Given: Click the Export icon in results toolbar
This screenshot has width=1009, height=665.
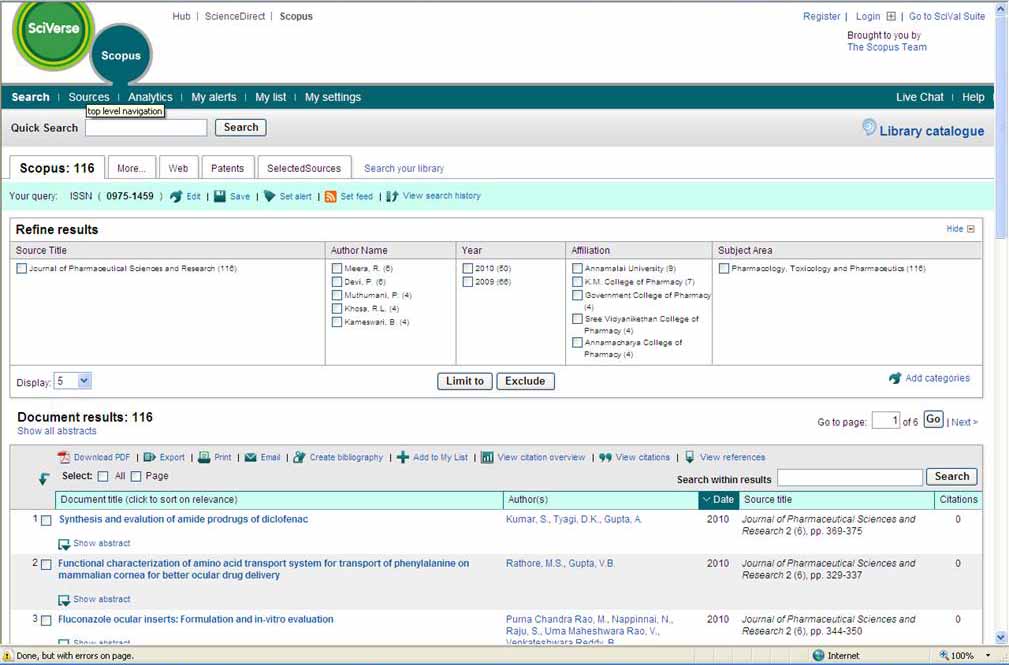Looking at the screenshot, I should (x=149, y=457).
